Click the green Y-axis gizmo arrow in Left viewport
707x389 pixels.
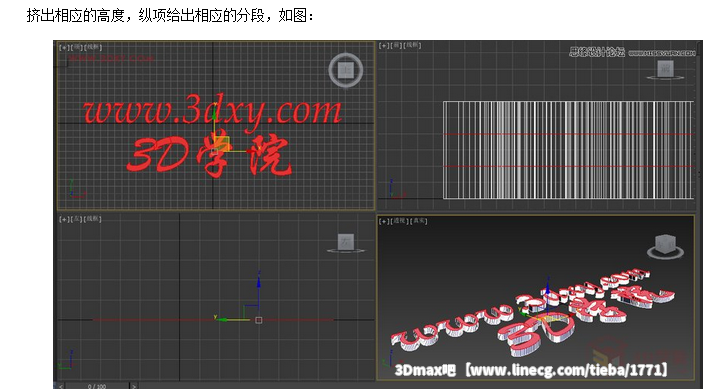click(x=222, y=319)
